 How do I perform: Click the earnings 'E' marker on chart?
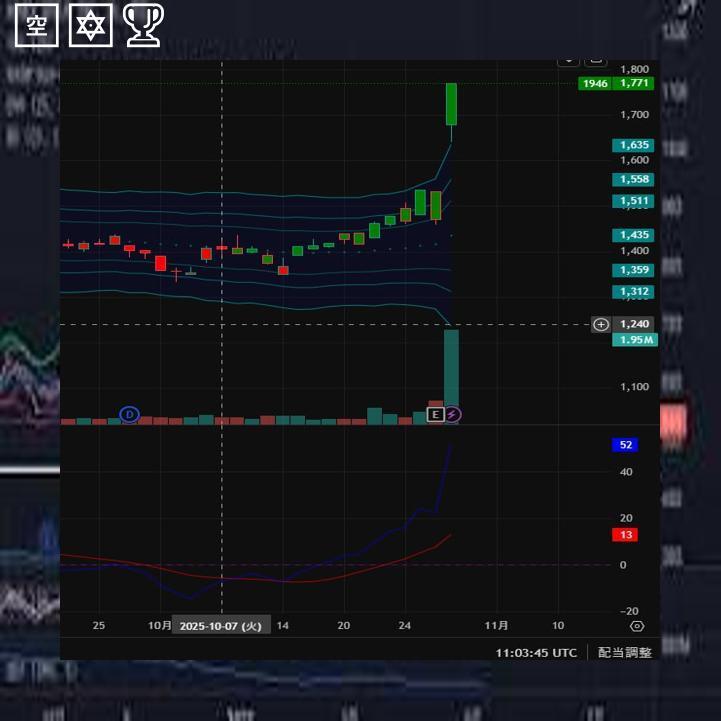tap(435, 414)
